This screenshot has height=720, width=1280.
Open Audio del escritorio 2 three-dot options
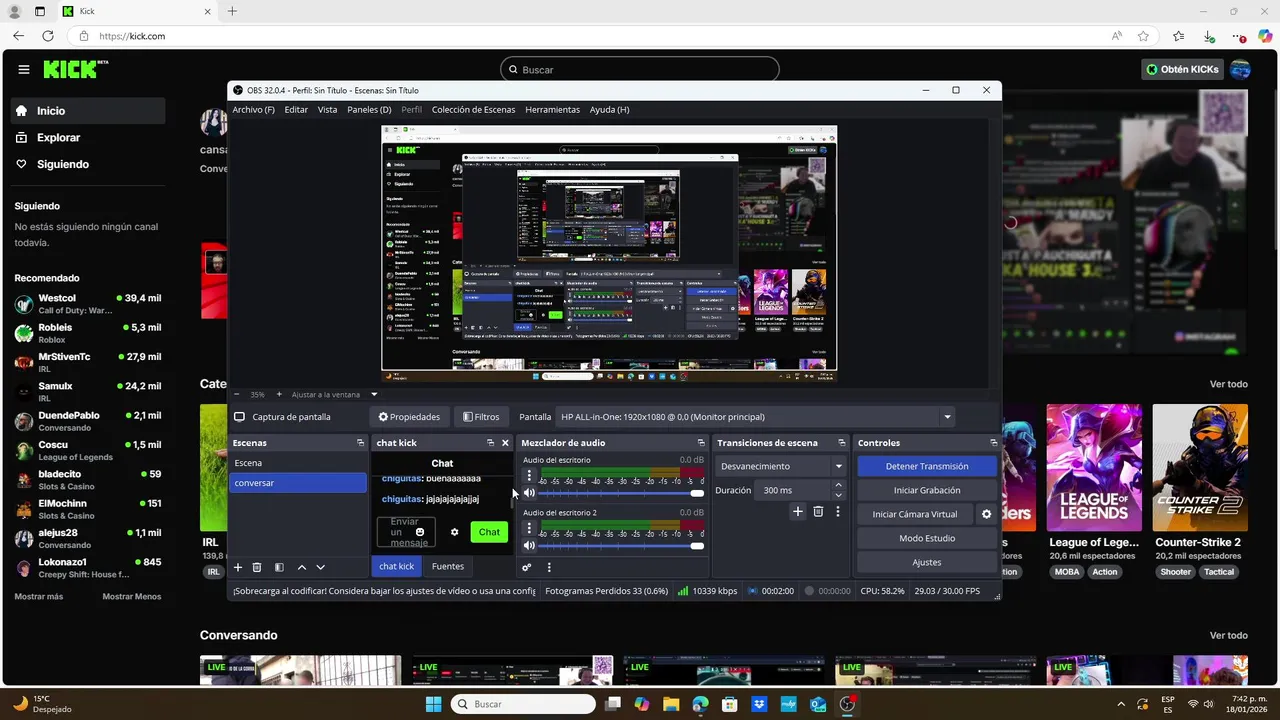(529, 528)
